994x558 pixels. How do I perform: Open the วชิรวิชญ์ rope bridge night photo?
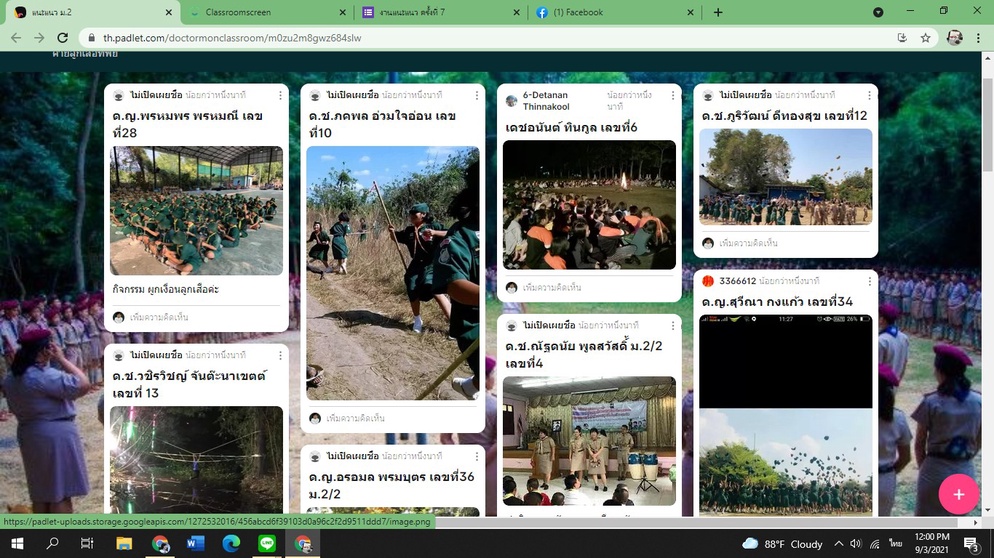pos(197,460)
